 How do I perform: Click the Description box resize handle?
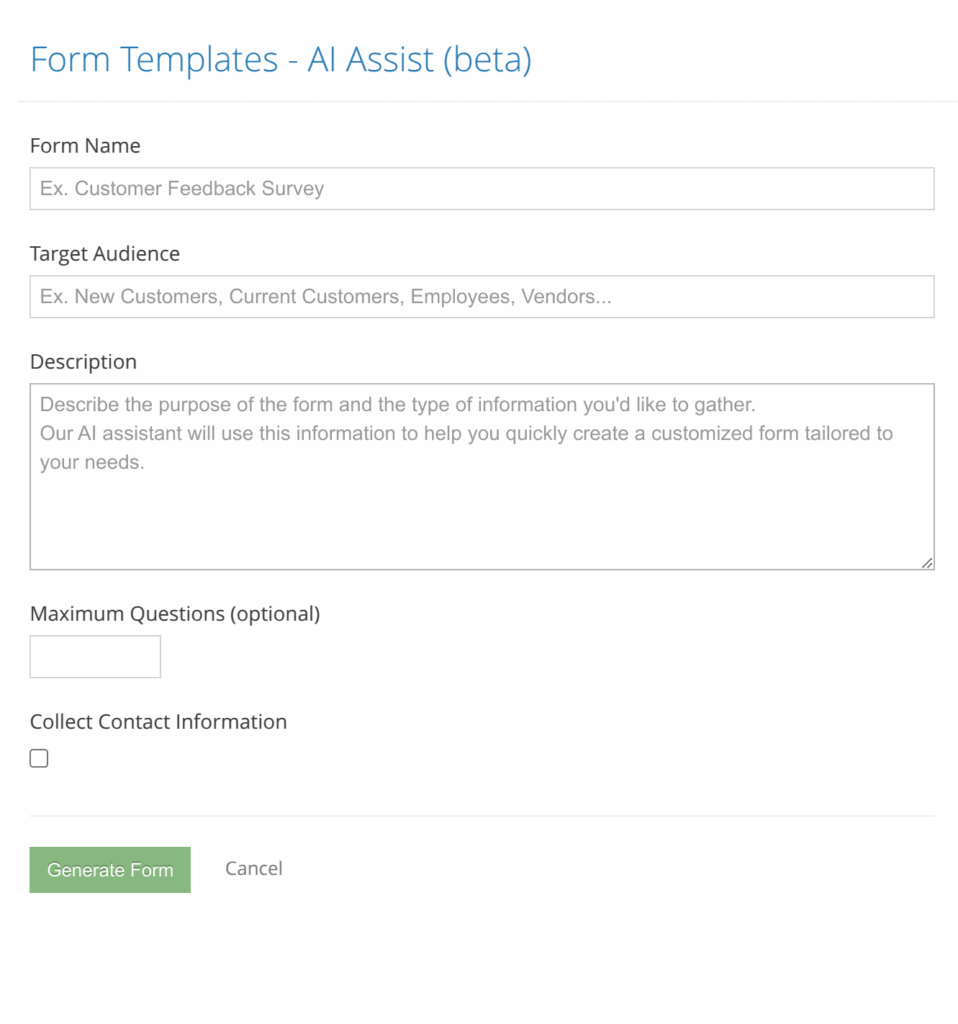[927, 563]
